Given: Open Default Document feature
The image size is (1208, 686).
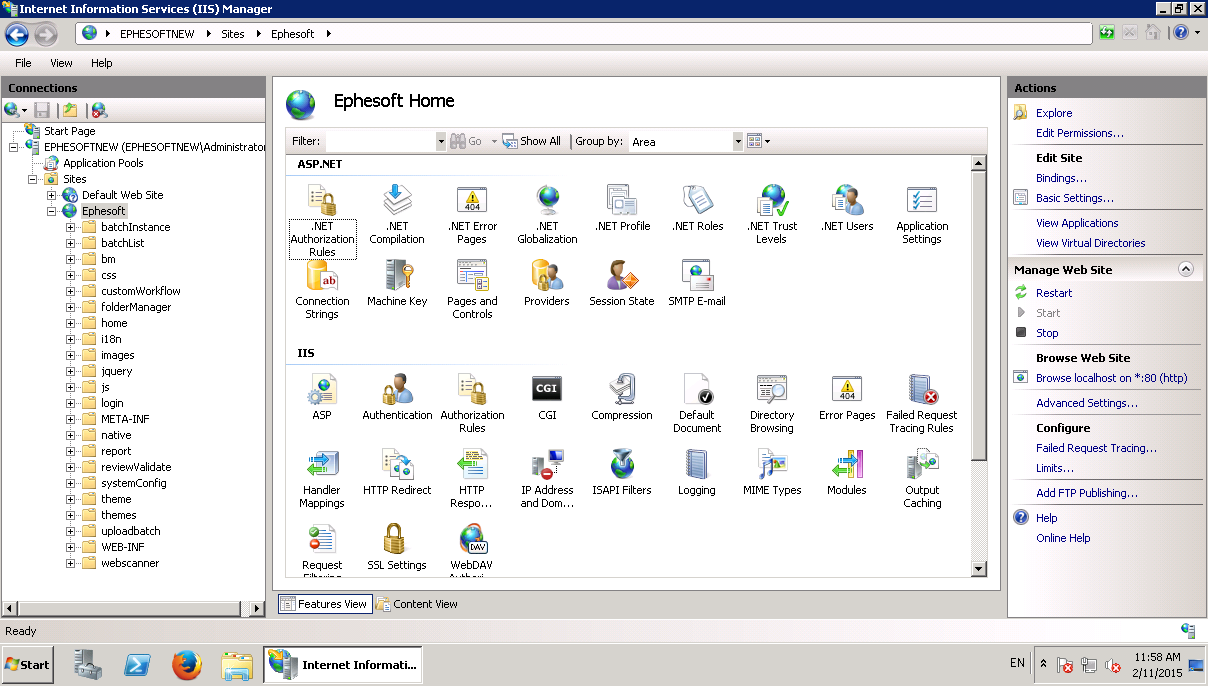Looking at the screenshot, I should click(x=697, y=403).
